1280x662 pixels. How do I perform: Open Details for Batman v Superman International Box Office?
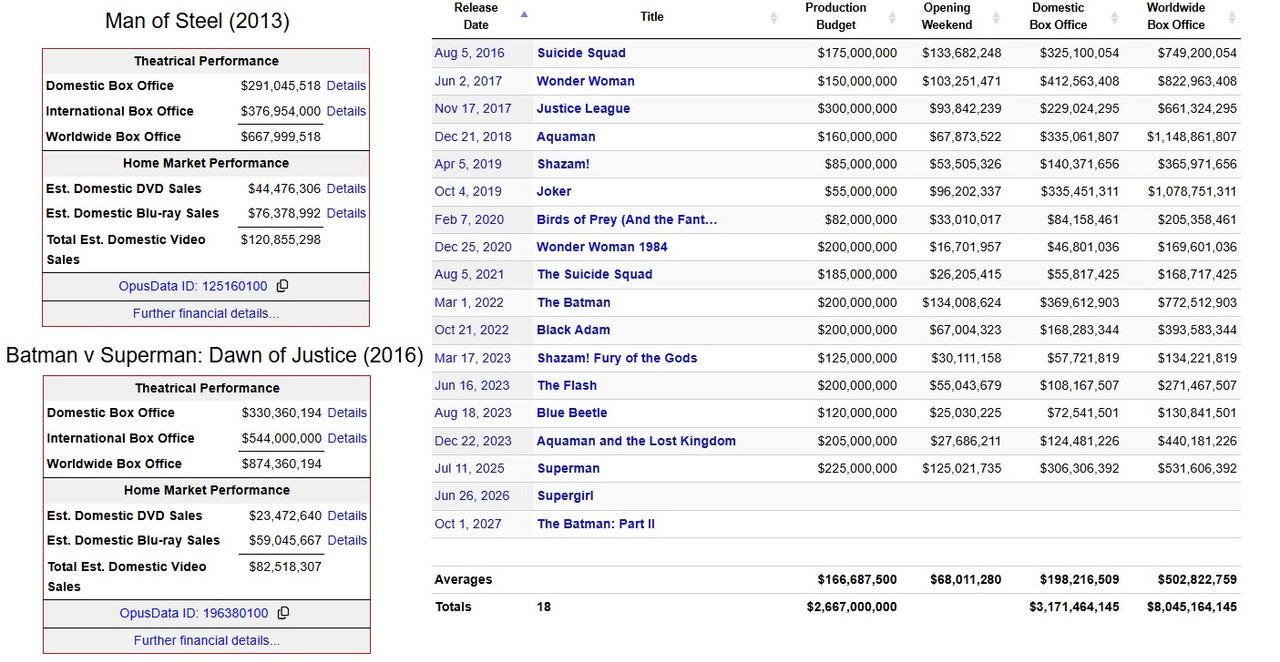347,438
